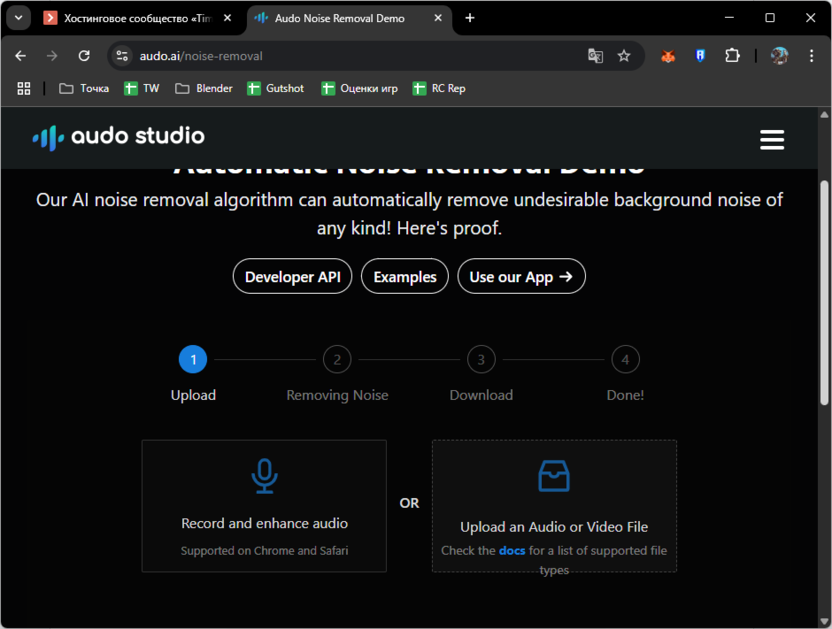Click the Developer API button
This screenshot has height=629, width=832.
292,277
